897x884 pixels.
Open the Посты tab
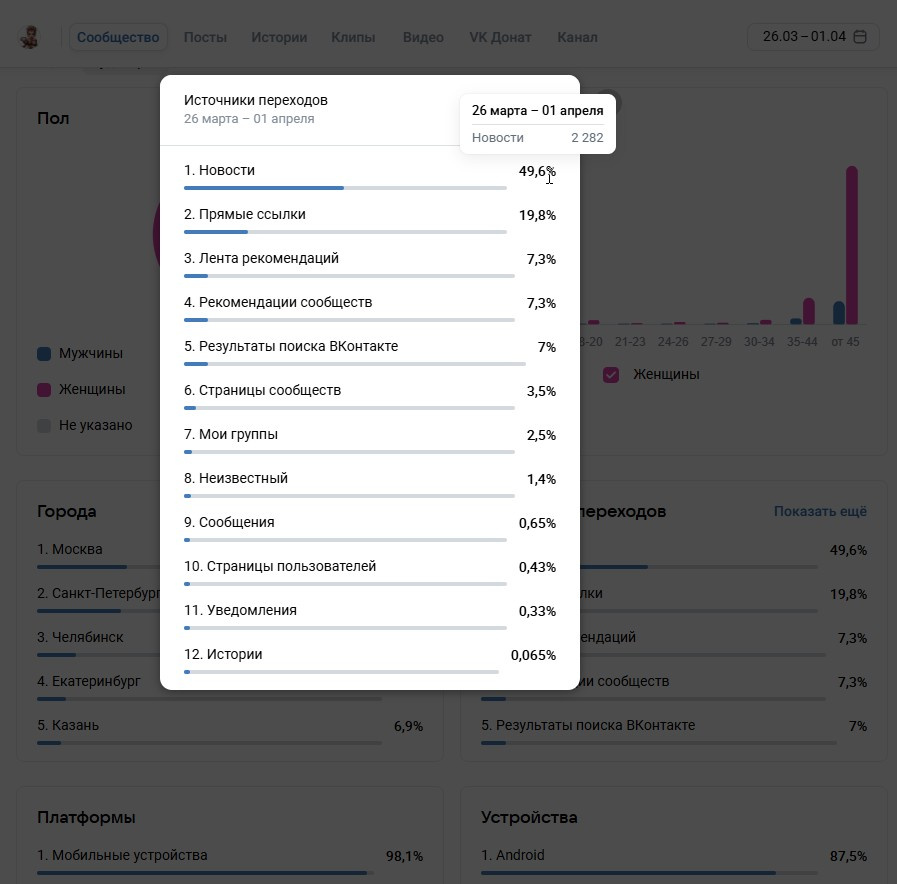(205, 37)
